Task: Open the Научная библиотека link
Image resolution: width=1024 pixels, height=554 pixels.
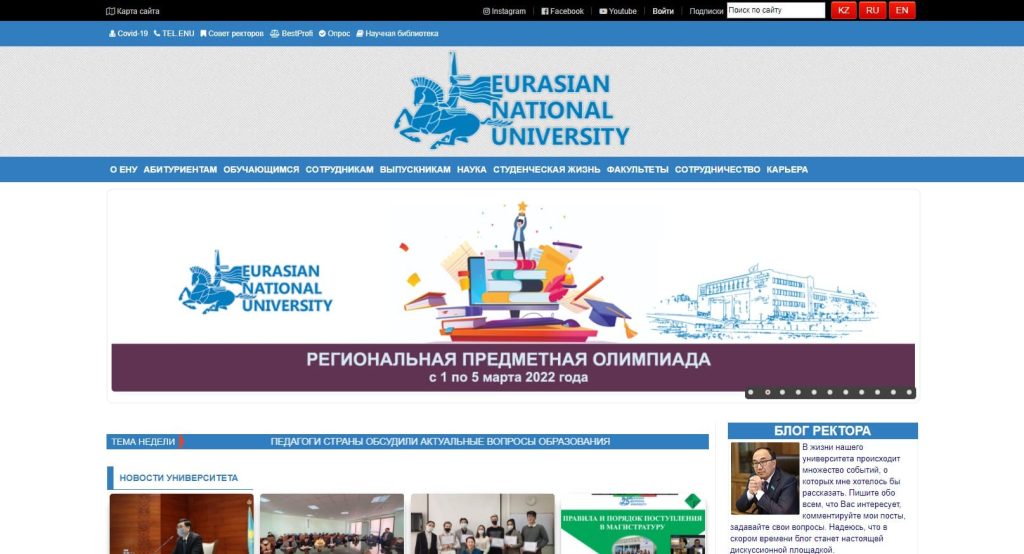Action: coord(397,33)
